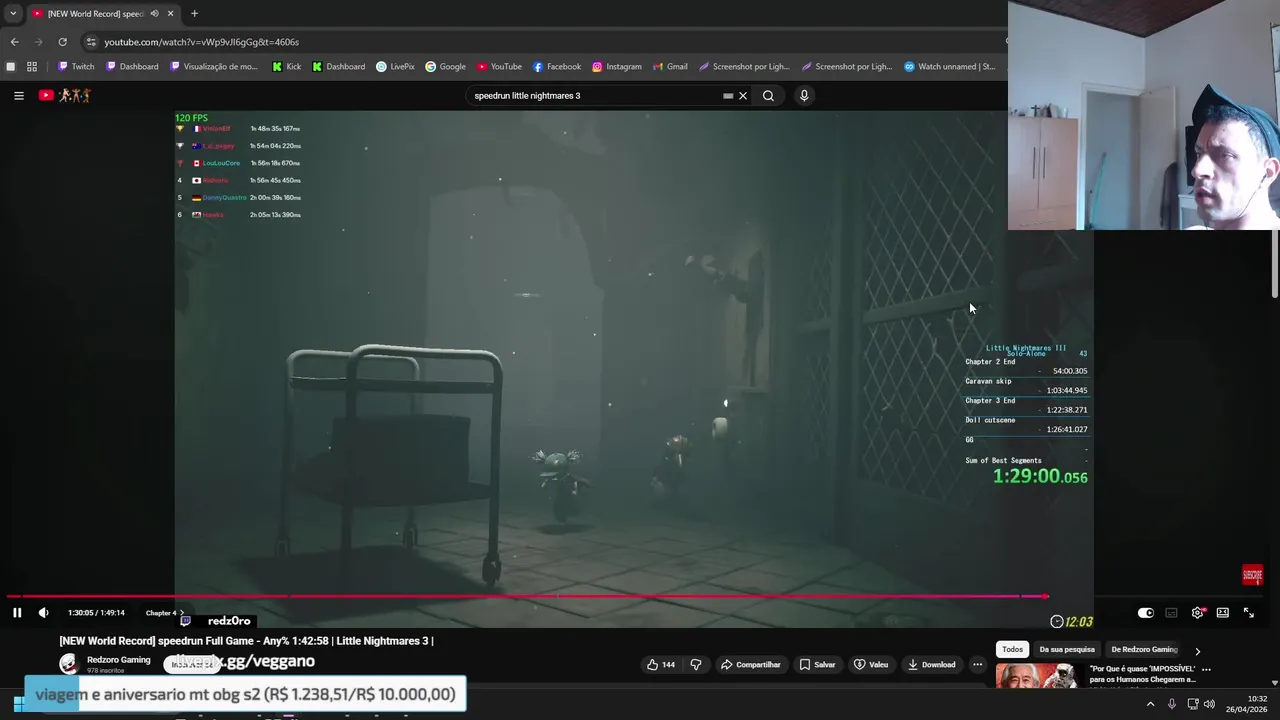
Task: Open the on-screen keyboard in search
Action: click(728, 96)
